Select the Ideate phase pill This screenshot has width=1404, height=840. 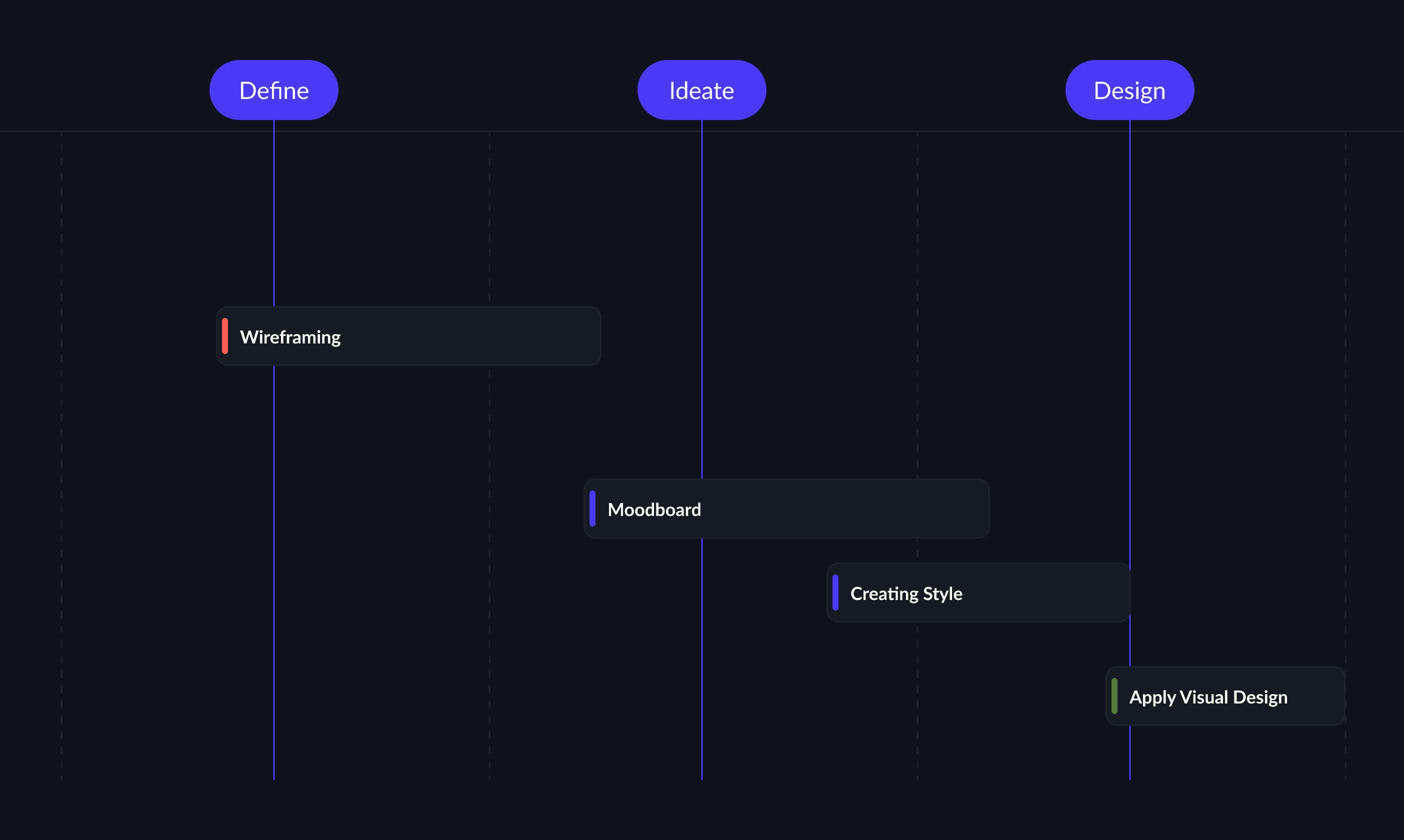pyautogui.click(x=701, y=90)
